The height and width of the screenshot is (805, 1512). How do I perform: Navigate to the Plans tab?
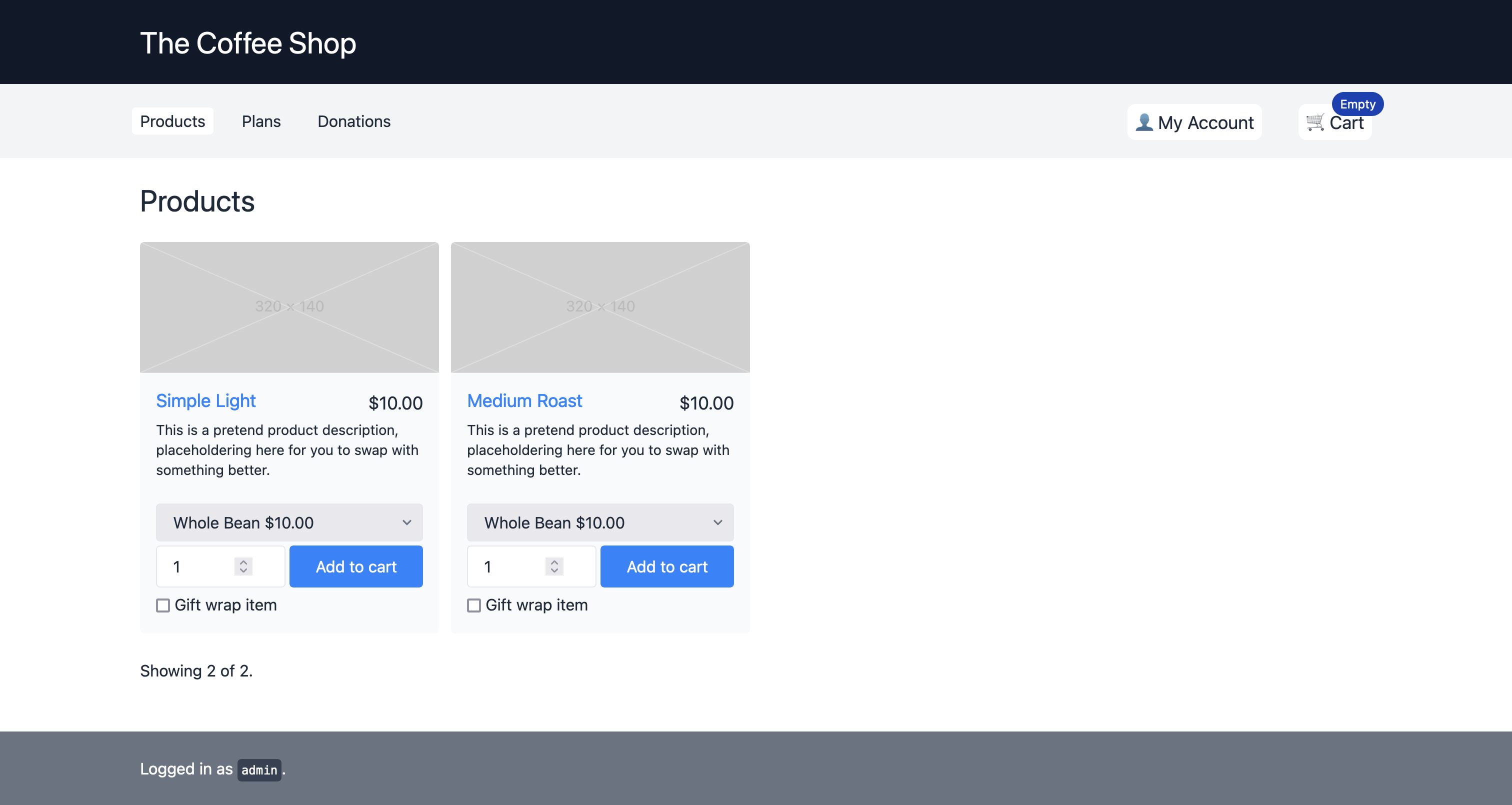(x=261, y=121)
